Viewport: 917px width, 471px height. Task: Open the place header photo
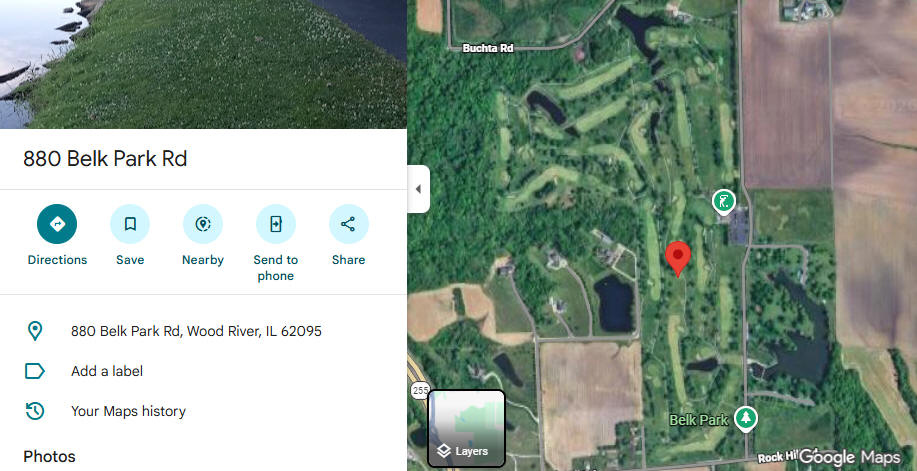pos(203,64)
